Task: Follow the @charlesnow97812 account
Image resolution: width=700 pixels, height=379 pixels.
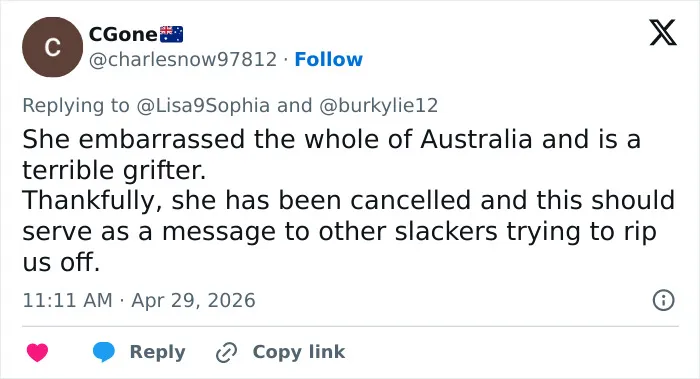Action: (x=329, y=59)
